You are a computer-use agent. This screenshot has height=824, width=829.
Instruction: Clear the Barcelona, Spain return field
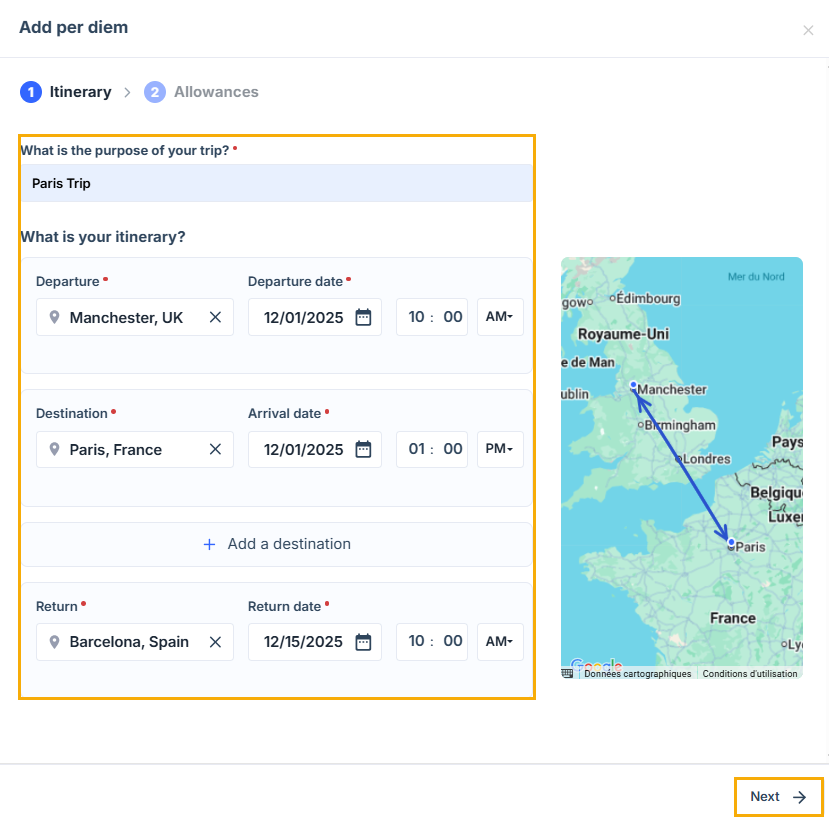coord(215,642)
